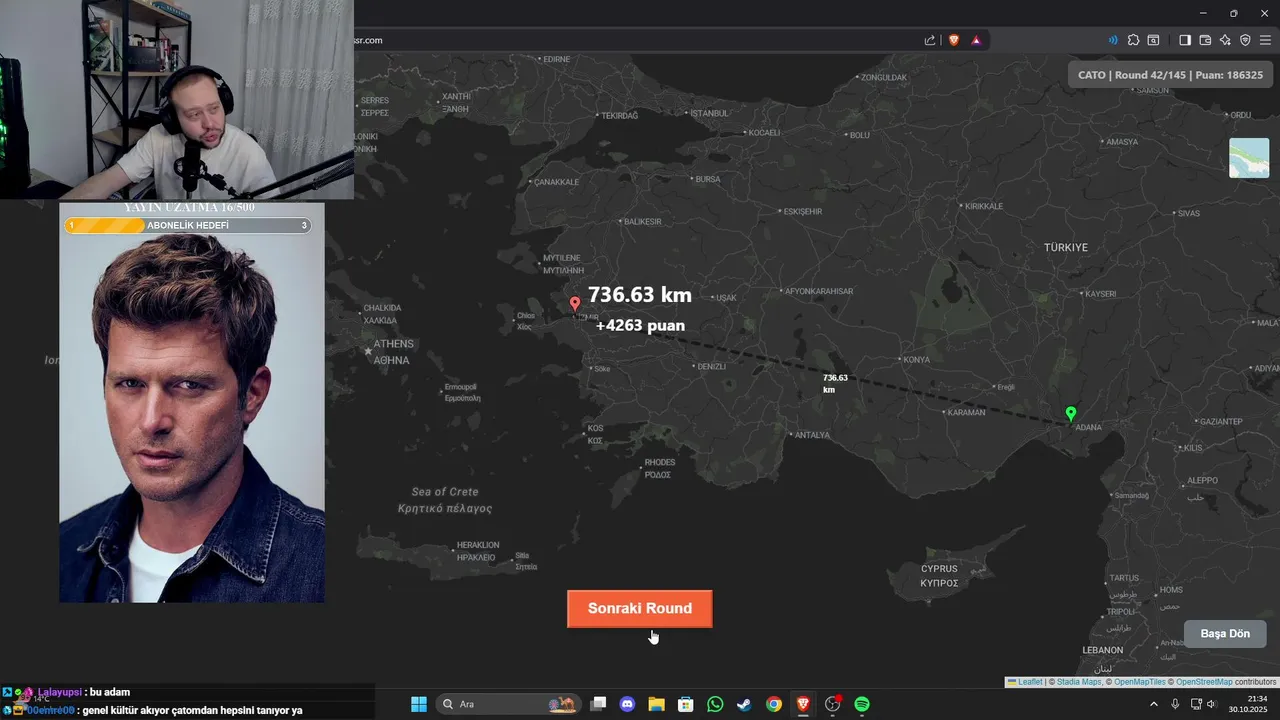Open Discord from the taskbar

[627, 704]
